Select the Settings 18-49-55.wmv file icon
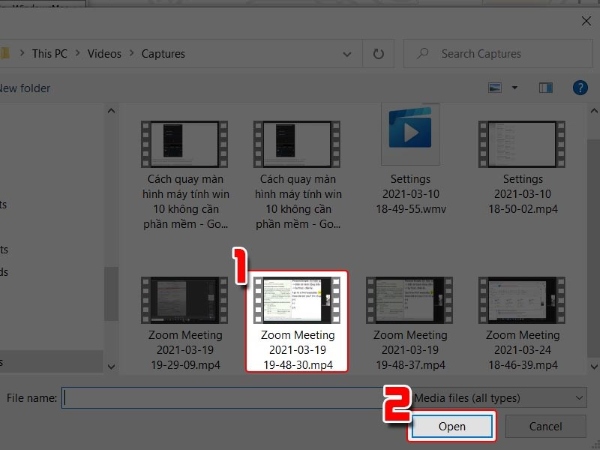Screen dimensions: 600x450 click(x=410, y=135)
